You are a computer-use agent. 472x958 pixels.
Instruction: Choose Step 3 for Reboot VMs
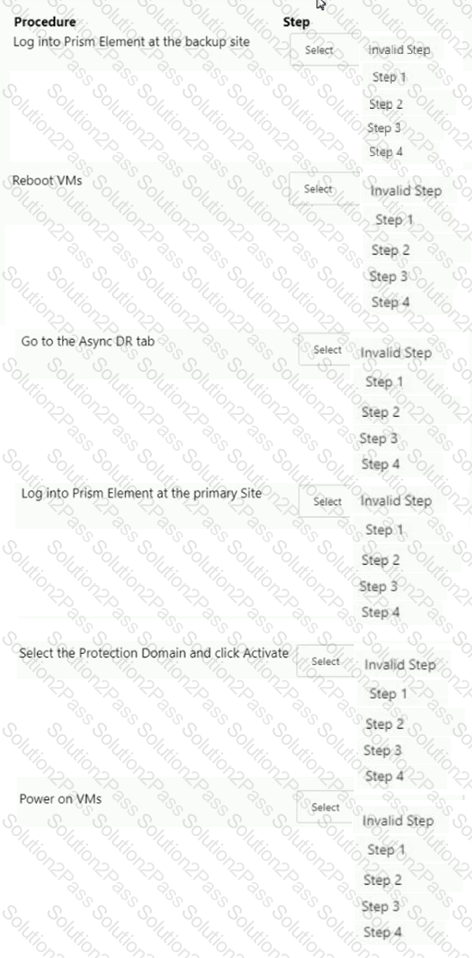click(388, 276)
